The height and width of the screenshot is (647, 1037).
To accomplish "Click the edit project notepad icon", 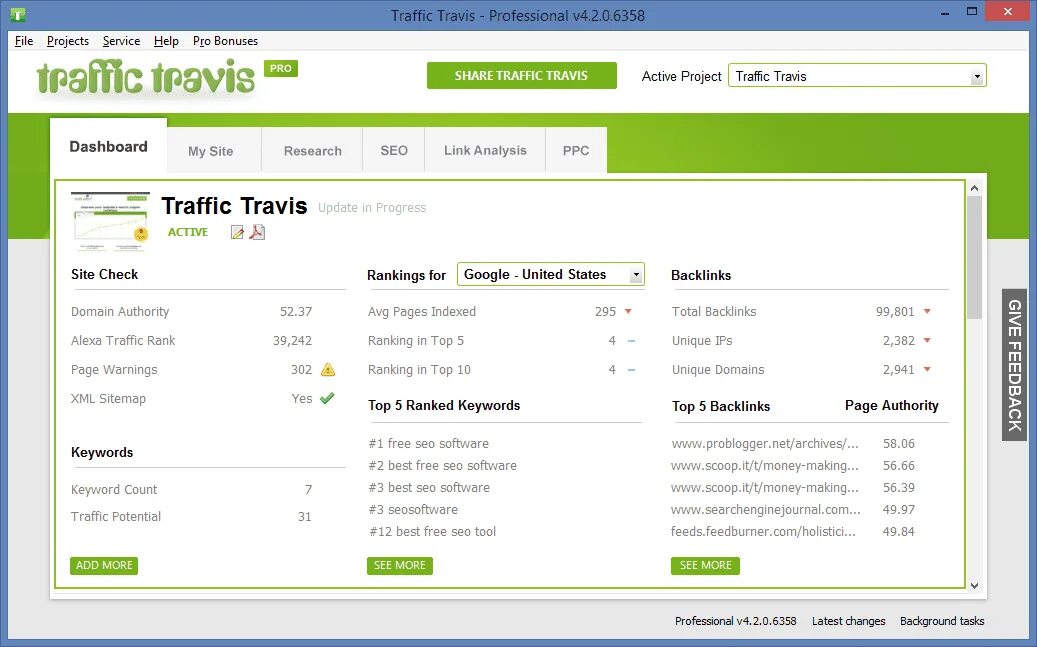I will (237, 232).
